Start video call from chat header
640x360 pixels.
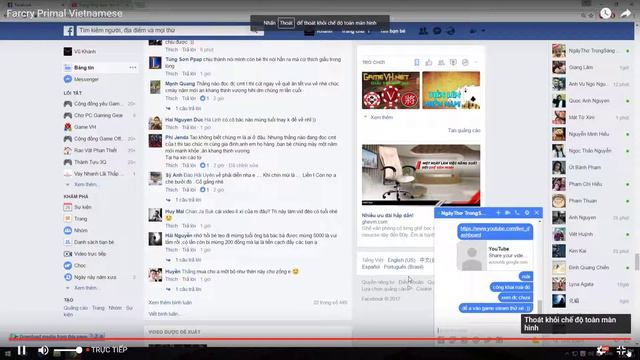507,213
